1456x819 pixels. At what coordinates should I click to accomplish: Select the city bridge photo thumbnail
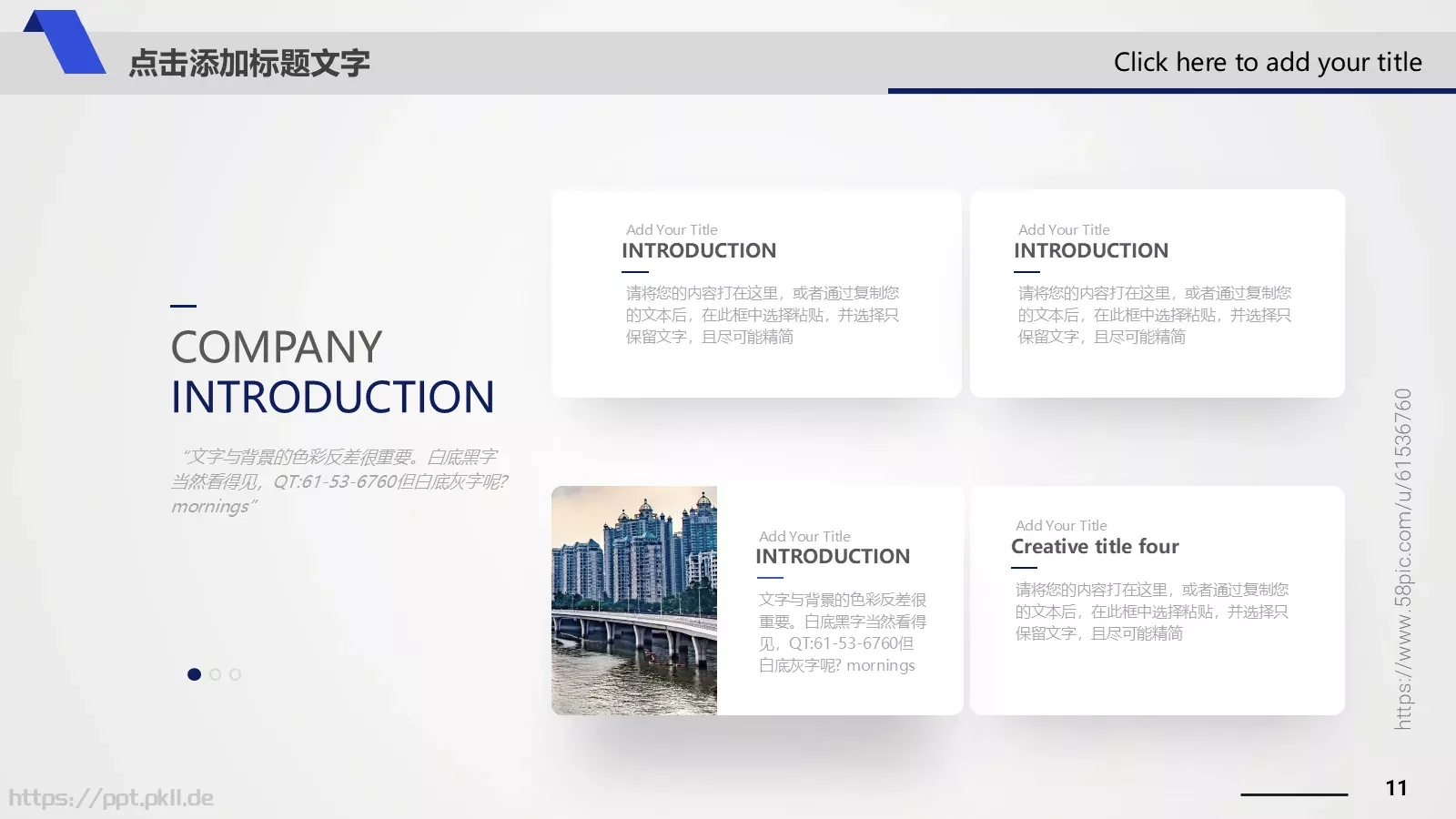click(x=634, y=601)
